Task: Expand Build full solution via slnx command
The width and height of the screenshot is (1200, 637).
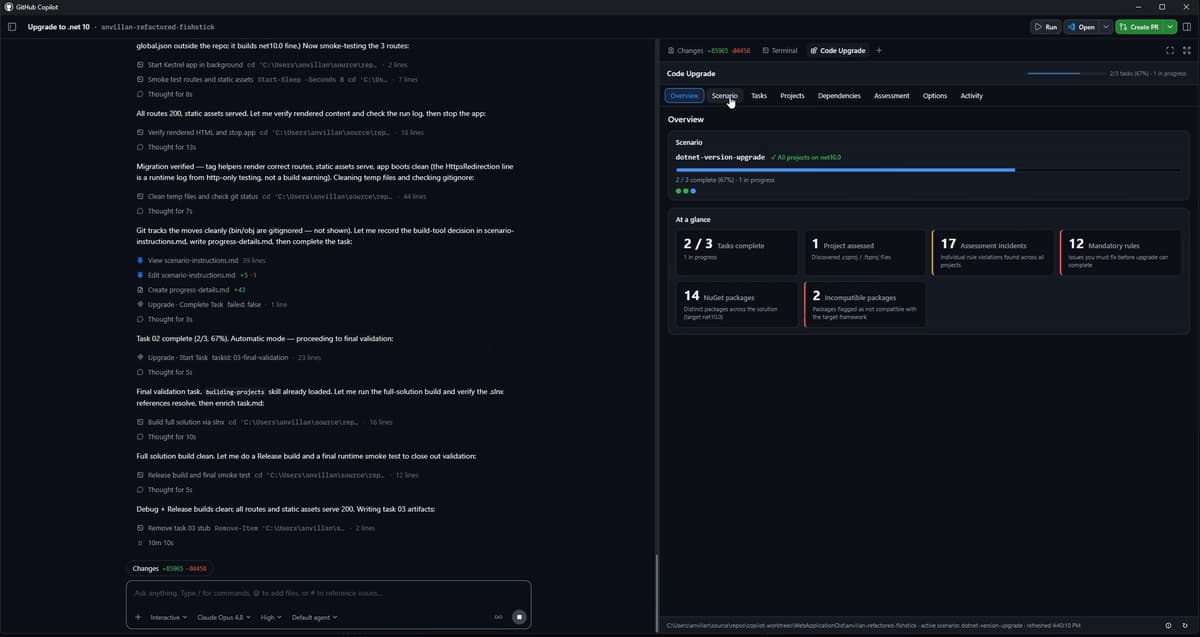Action: pos(264,422)
